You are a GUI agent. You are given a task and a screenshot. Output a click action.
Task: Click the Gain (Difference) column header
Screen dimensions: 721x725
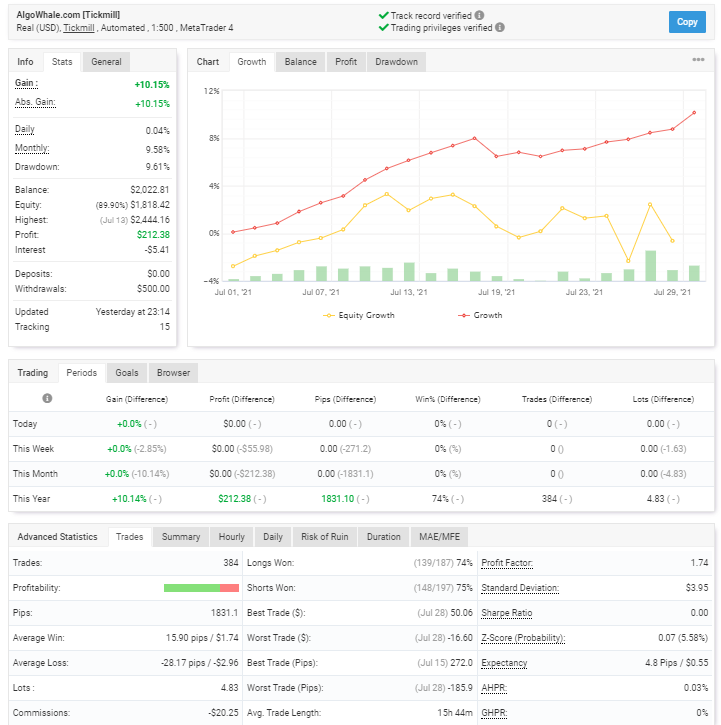[x=136, y=399]
